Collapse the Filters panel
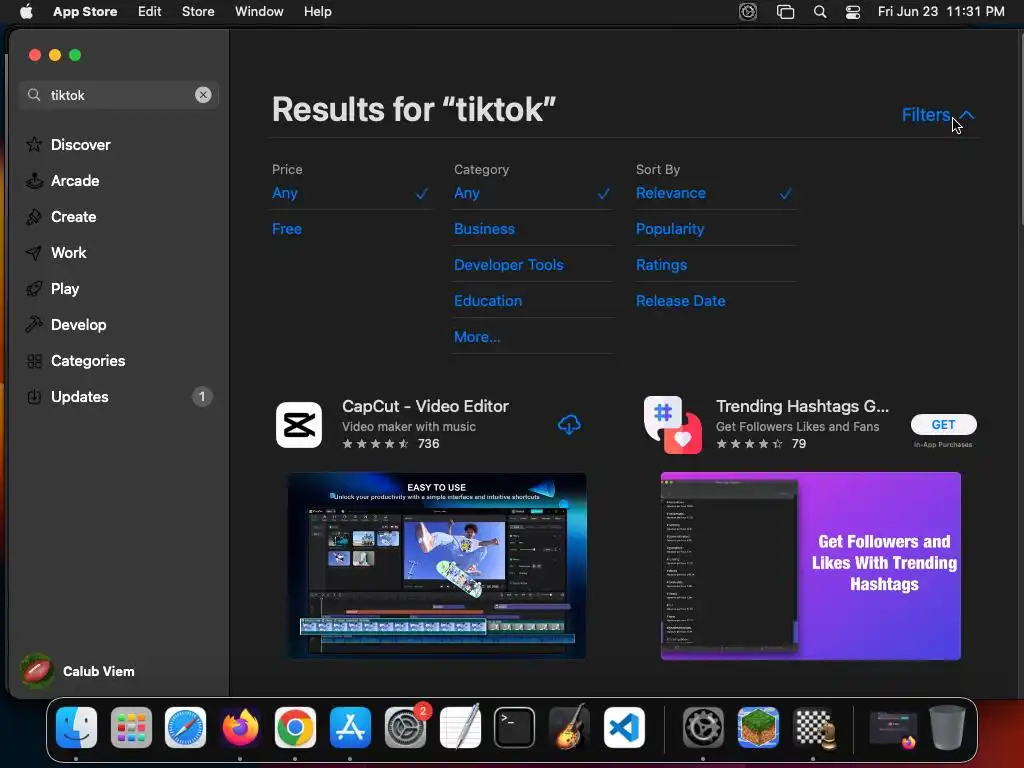 click(938, 115)
